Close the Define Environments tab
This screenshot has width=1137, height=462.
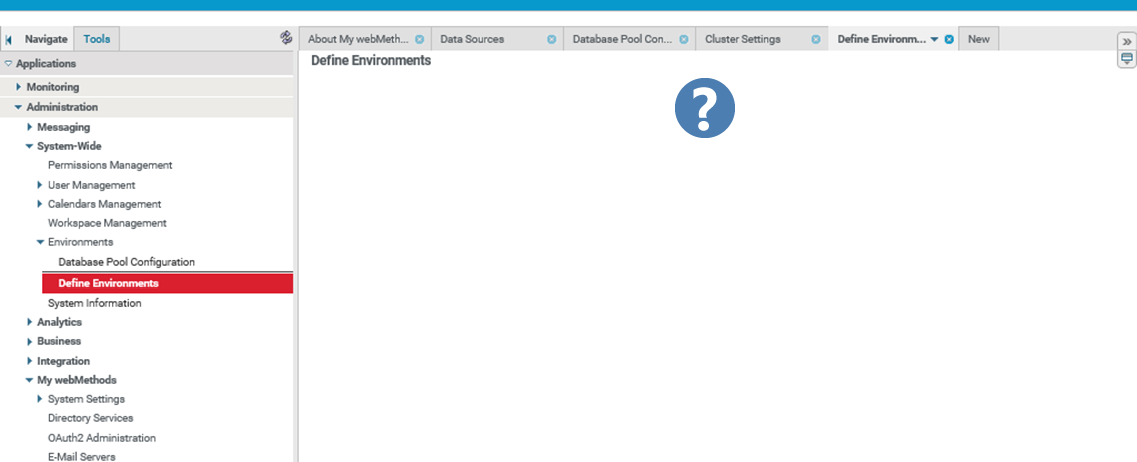(949, 39)
